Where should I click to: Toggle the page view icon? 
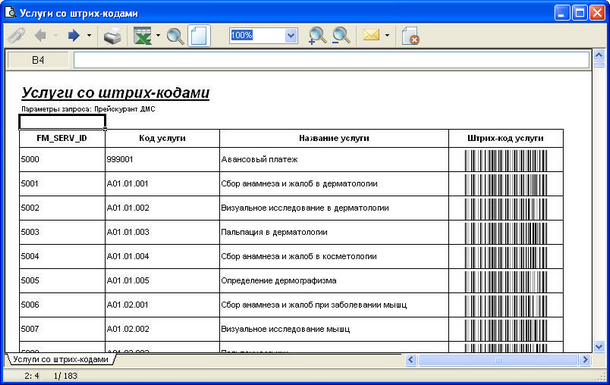click(199, 36)
